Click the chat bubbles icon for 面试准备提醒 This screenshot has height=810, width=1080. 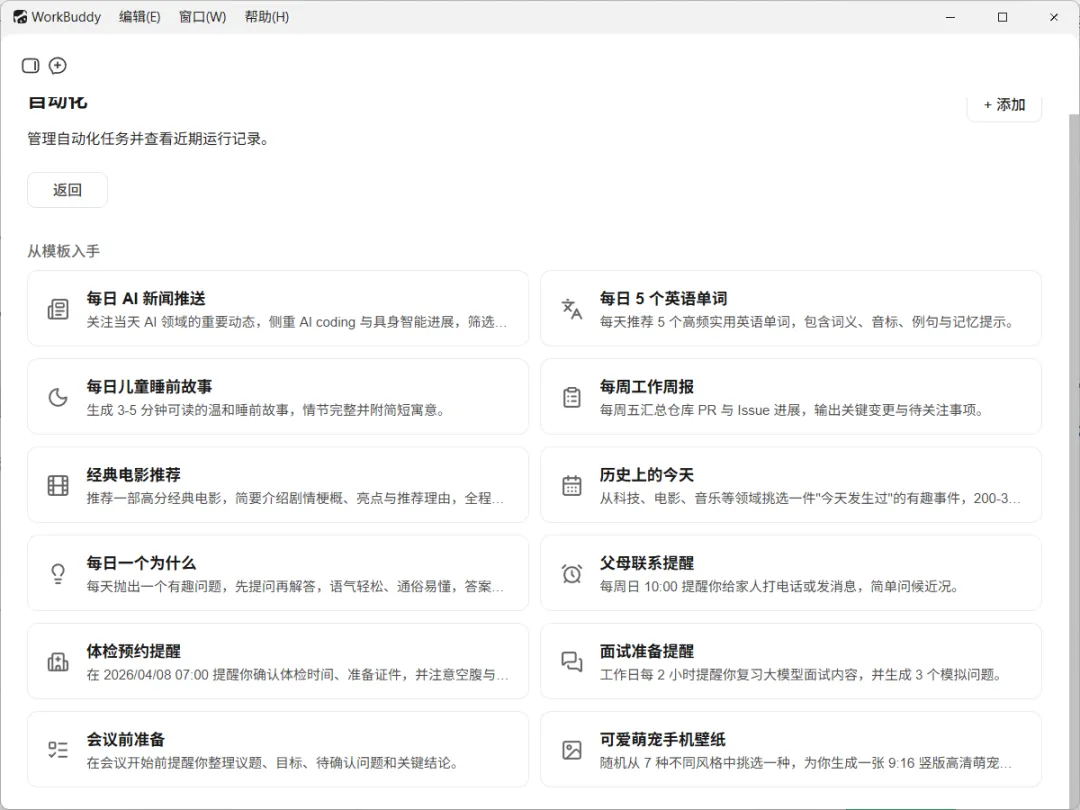572,661
